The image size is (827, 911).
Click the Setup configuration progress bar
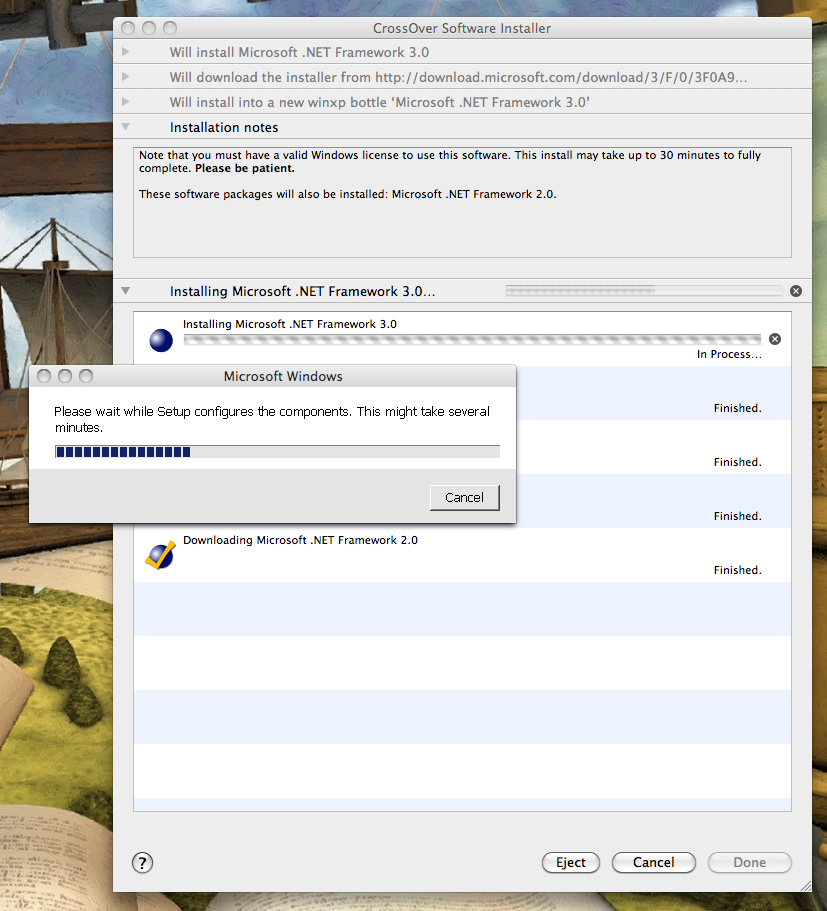pyautogui.click(x=277, y=452)
